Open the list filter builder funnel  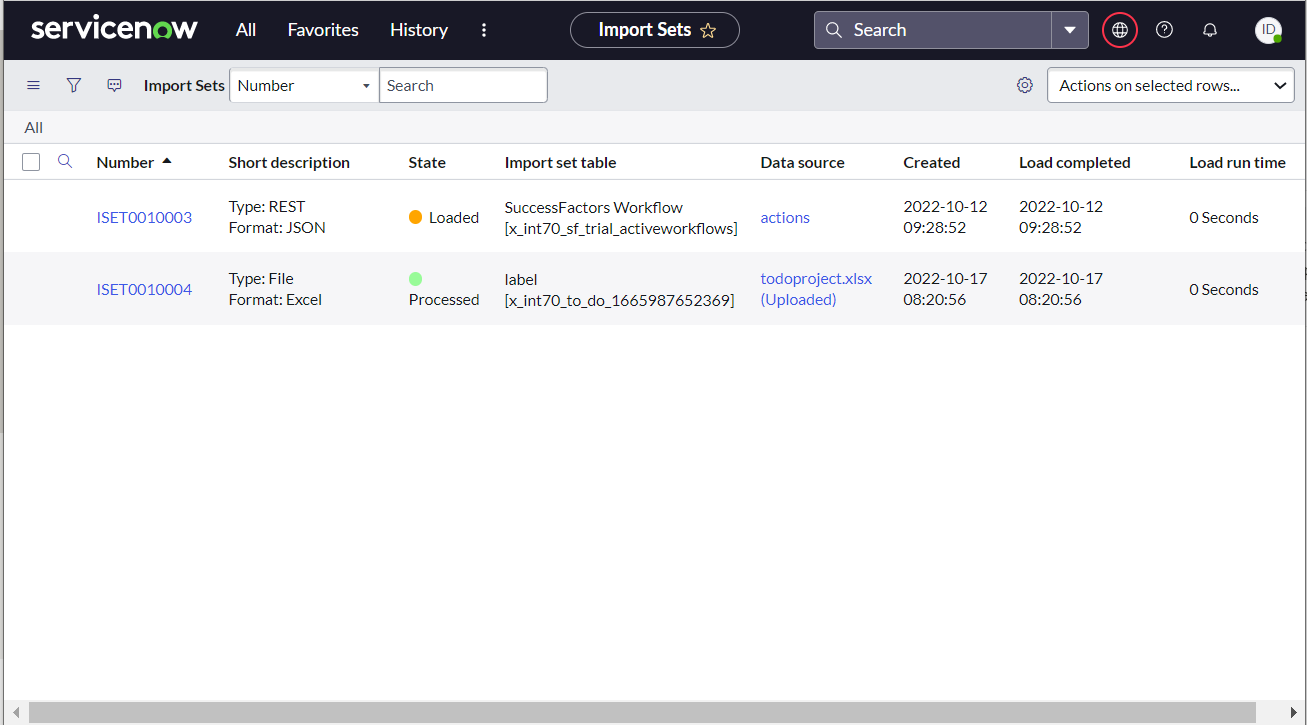coord(73,85)
